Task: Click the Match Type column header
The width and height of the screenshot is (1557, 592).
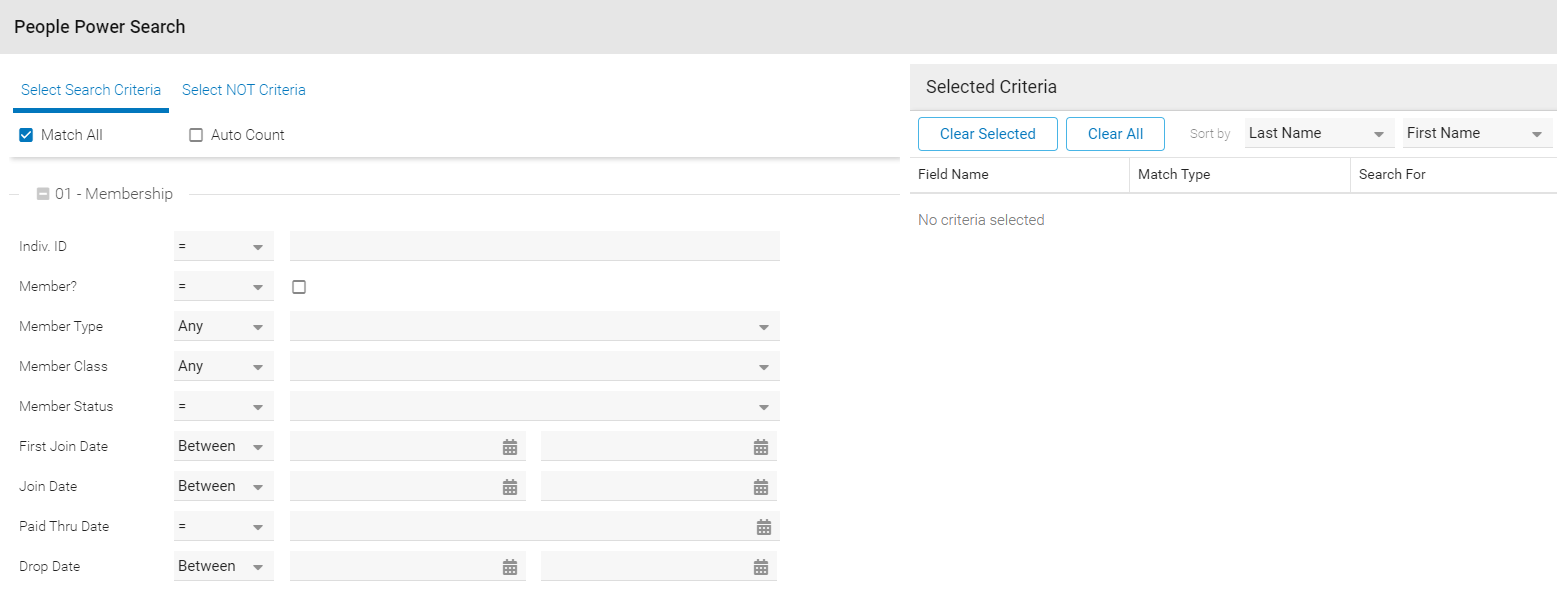Action: tap(1240, 174)
